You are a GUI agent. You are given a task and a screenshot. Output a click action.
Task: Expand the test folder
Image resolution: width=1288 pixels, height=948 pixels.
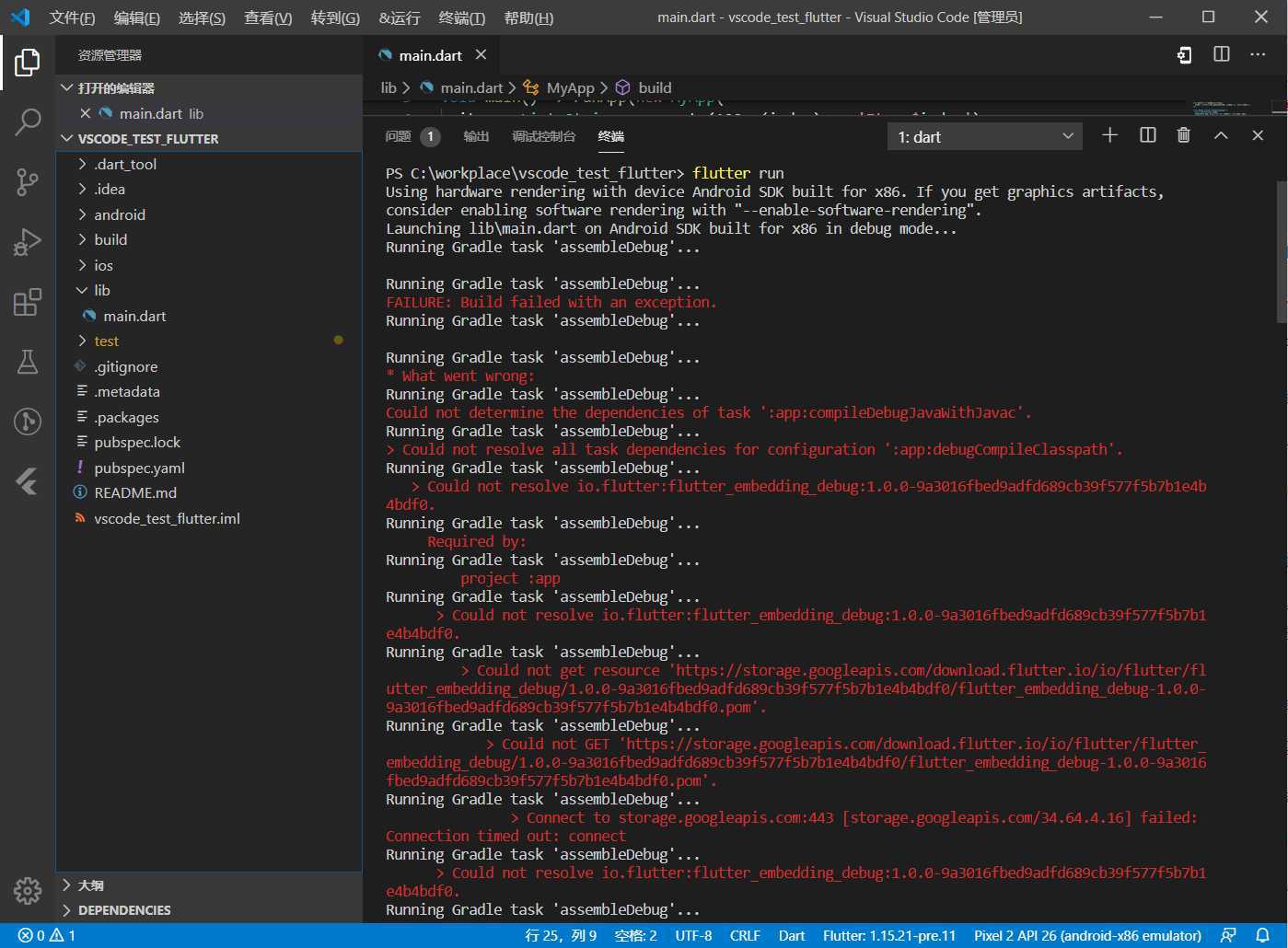tap(82, 341)
